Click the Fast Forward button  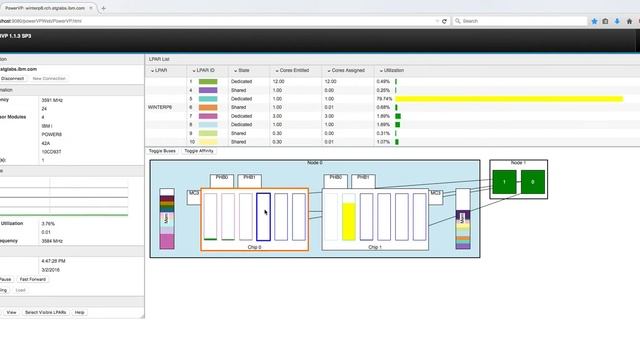[x=33, y=279]
